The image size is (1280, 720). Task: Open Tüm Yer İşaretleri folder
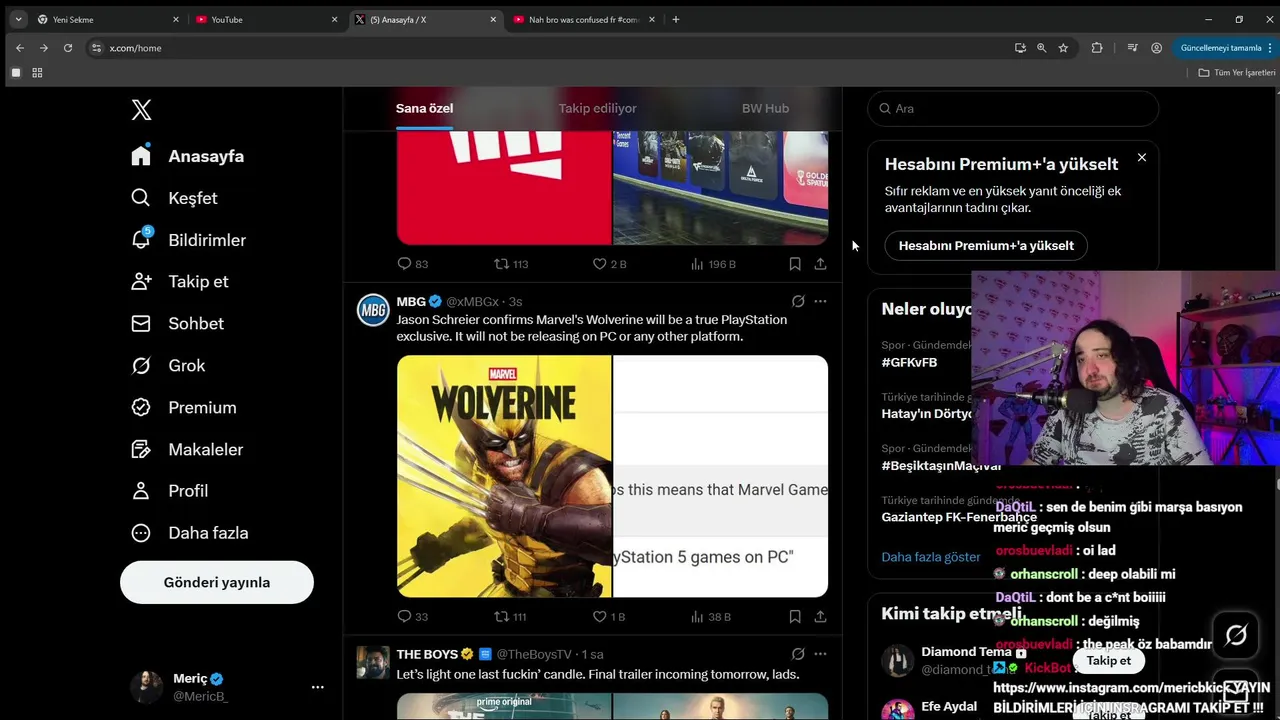[1237, 73]
